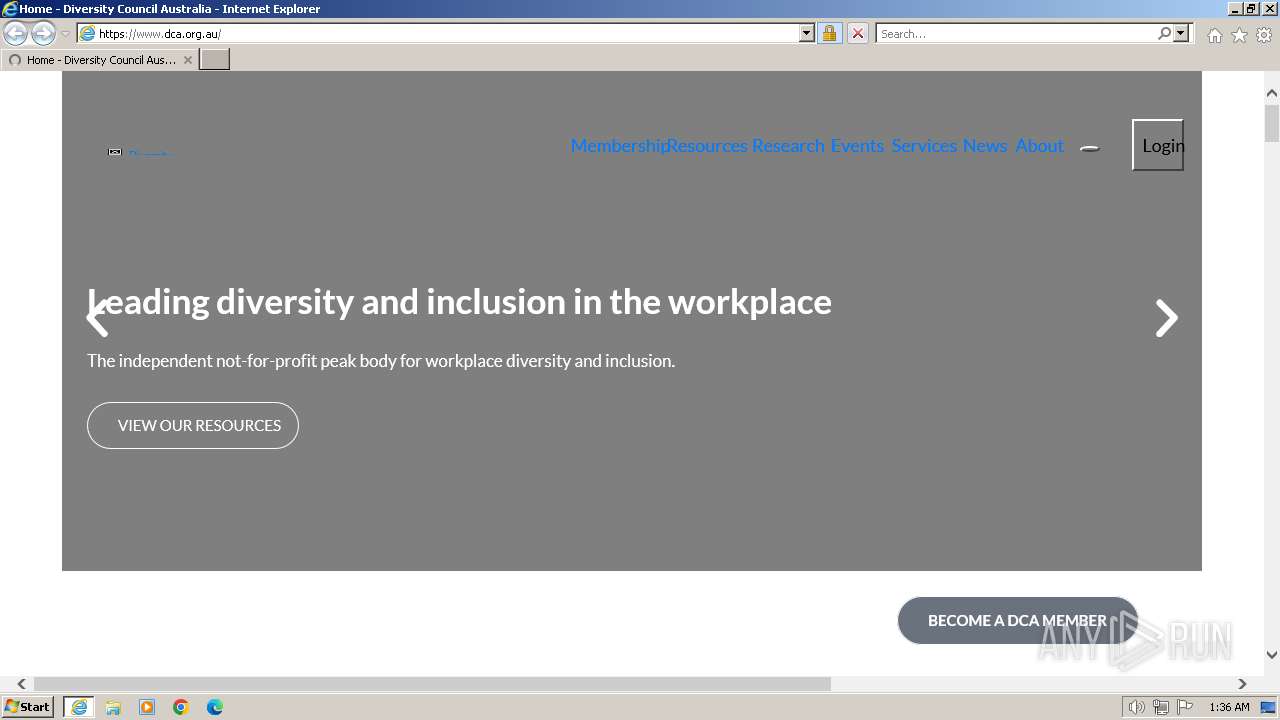Click the DCA site logo
1280x720 pixels.
pyautogui.click(x=140, y=152)
